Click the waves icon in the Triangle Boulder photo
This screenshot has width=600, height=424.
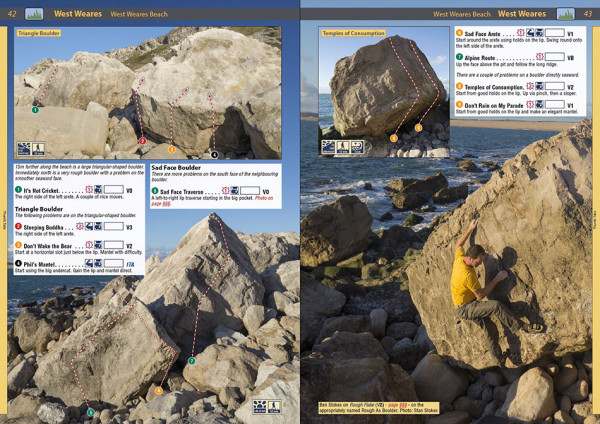pyautogui.click(x=24, y=149)
